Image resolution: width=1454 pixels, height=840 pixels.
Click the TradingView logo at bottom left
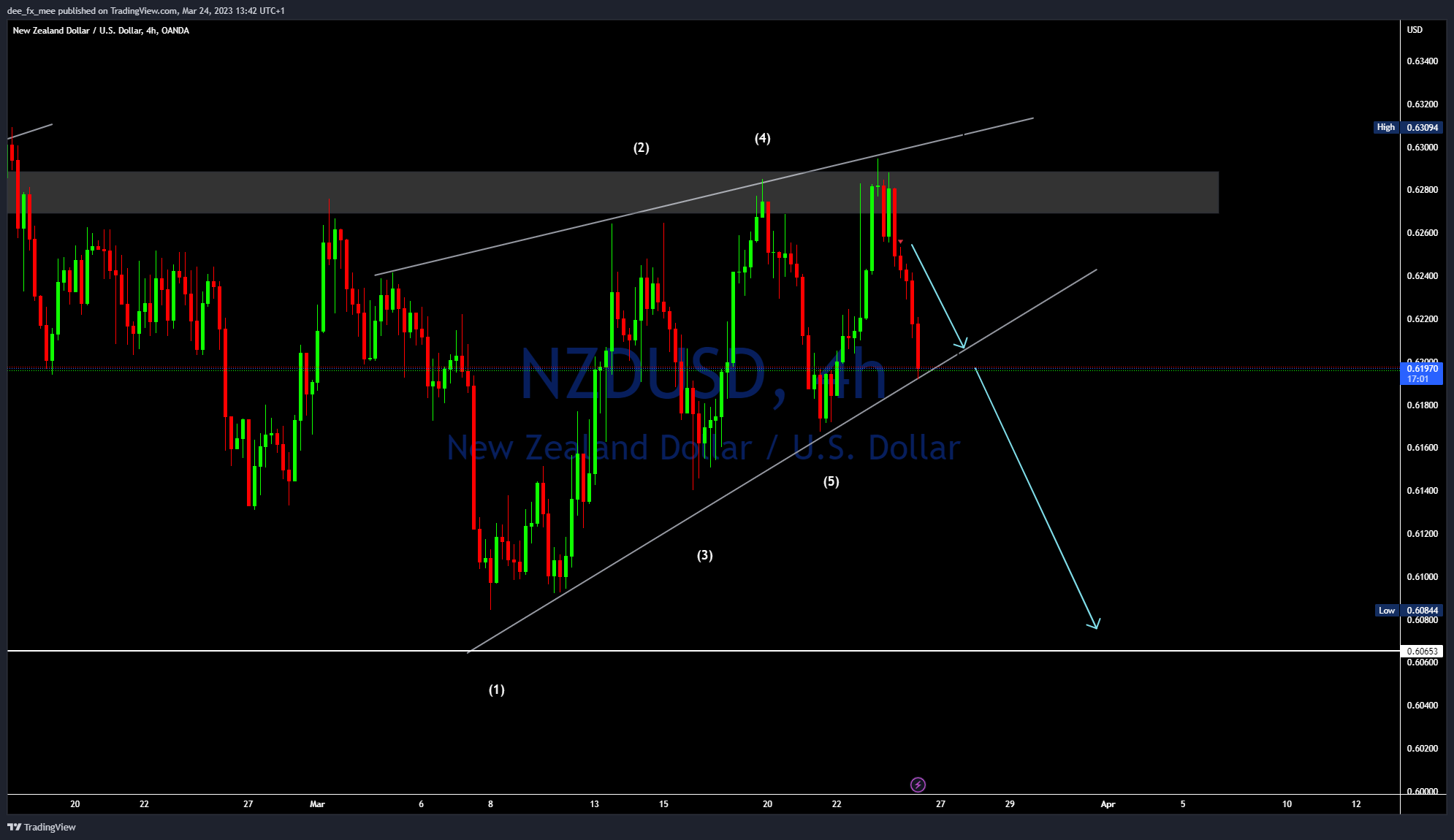click(x=42, y=827)
